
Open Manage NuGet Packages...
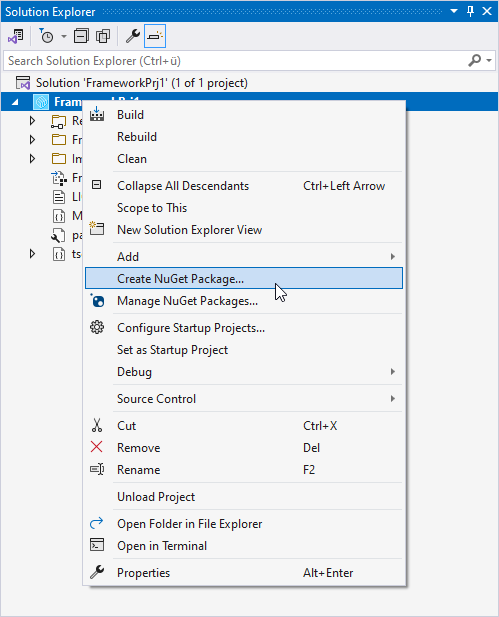tap(244, 301)
